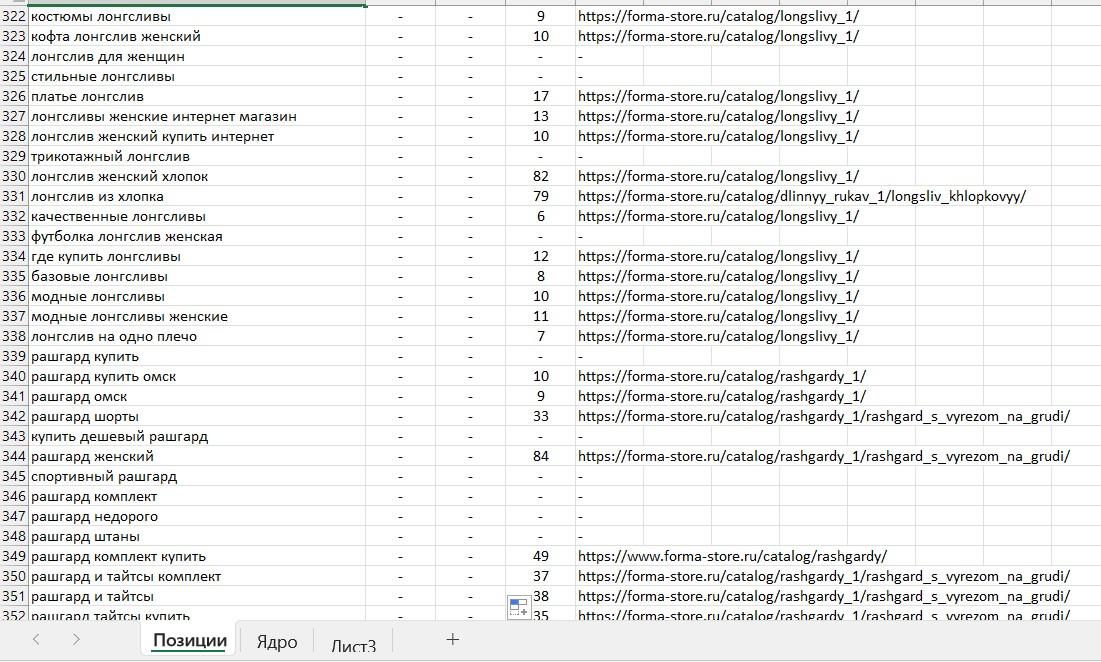Select 'лонгслив на одно плечо' cell
Screen dimensions: 1101x662
pos(197,336)
